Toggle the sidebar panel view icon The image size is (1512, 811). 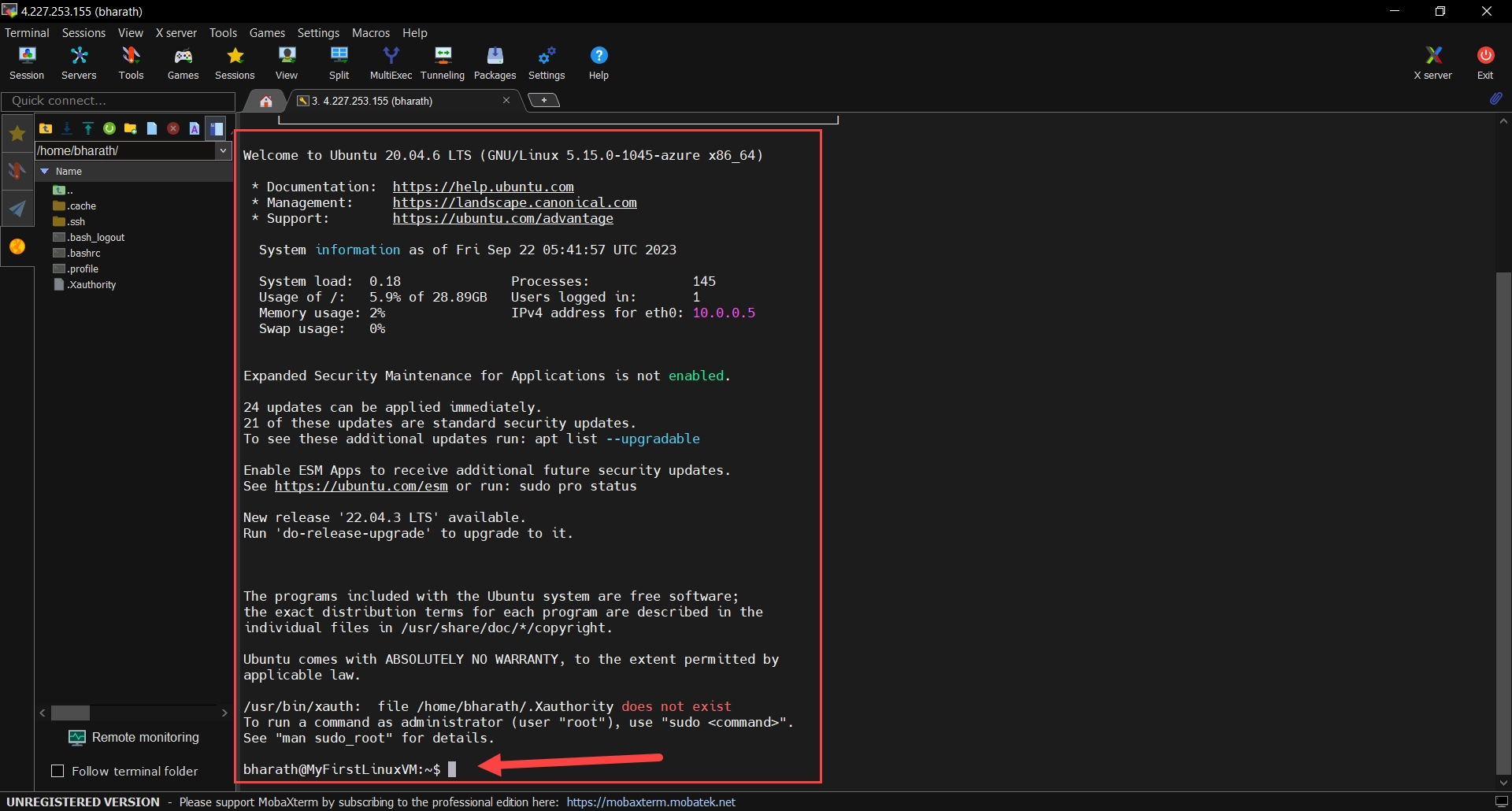(217, 128)
